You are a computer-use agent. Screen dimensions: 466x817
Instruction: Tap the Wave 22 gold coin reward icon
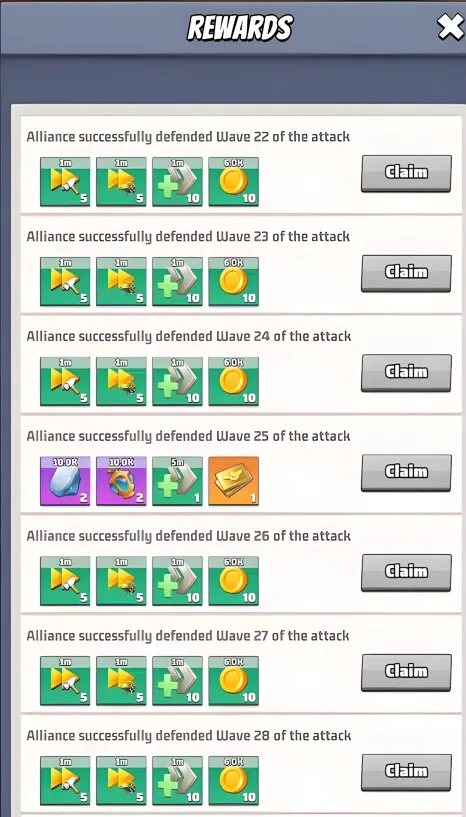click(x=234, y=182)
